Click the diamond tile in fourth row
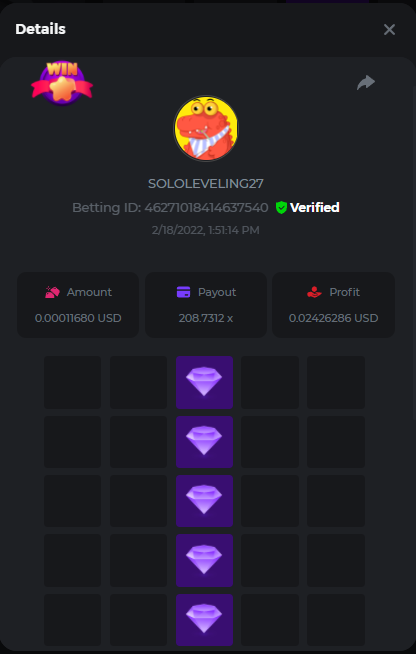This screenshot has width=416, height=654. pos(204,560)
